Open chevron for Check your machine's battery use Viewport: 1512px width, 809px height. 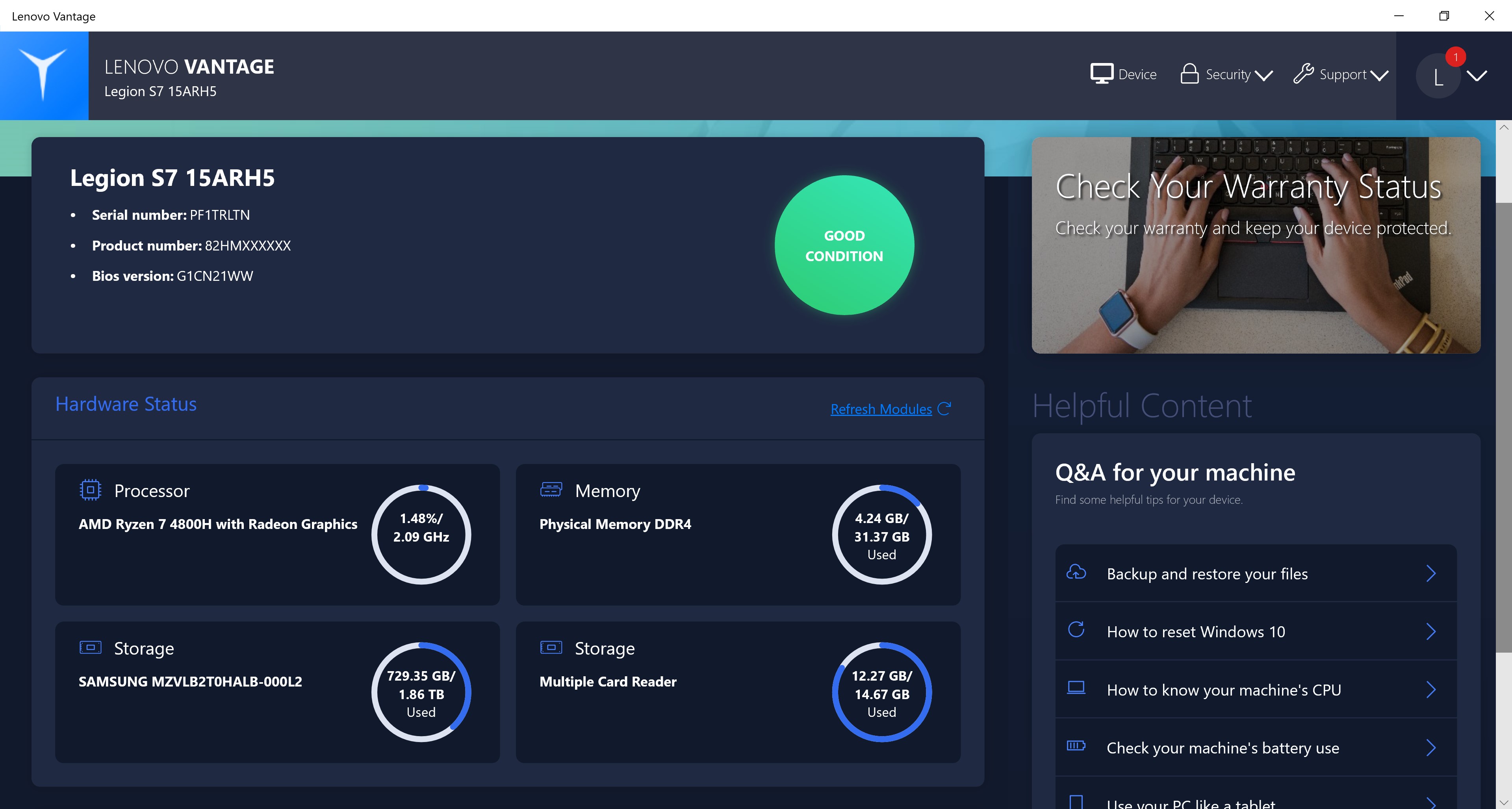point(1431,748)
